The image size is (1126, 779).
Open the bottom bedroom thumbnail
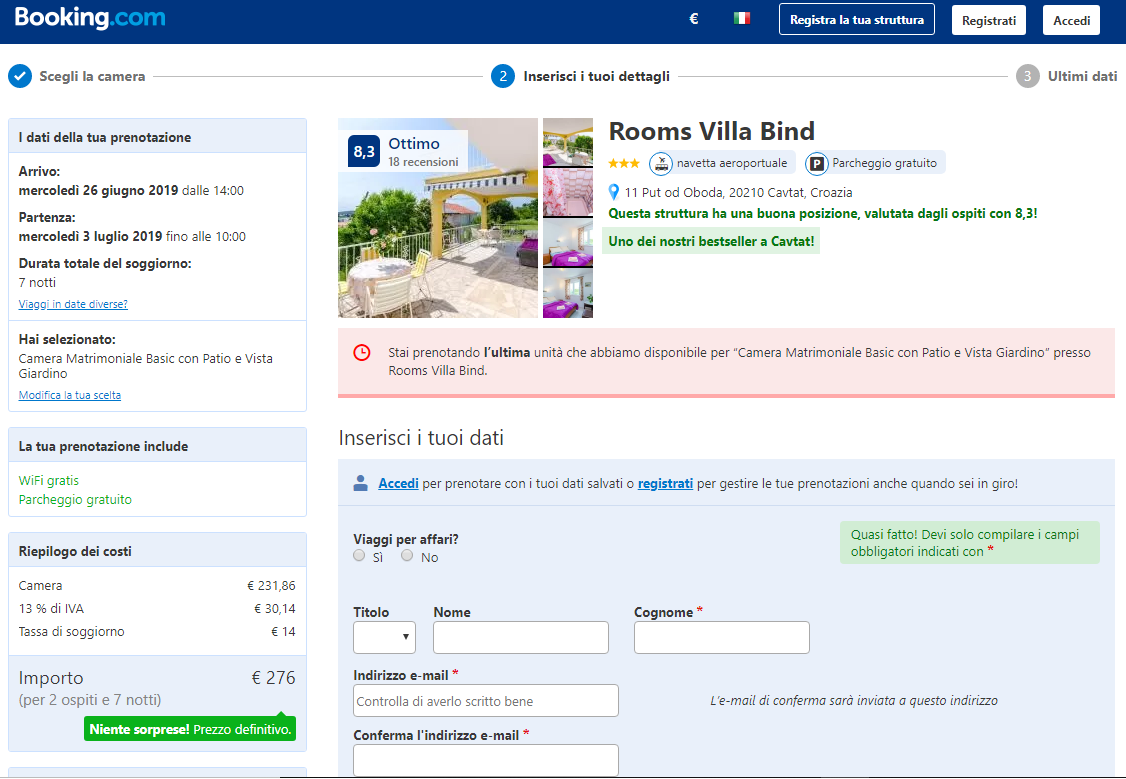point(568,294)
